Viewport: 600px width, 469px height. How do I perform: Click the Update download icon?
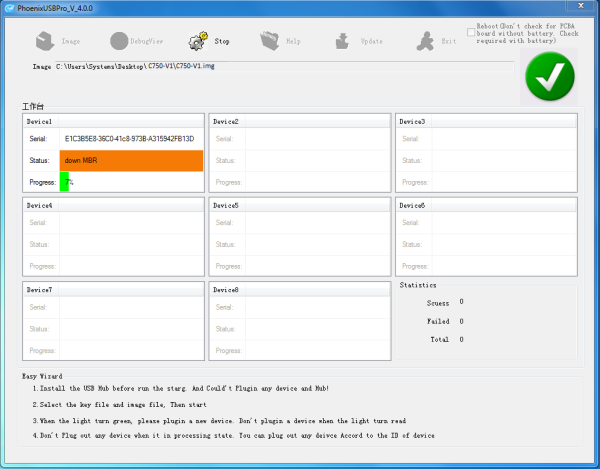[x=342, y=41]
